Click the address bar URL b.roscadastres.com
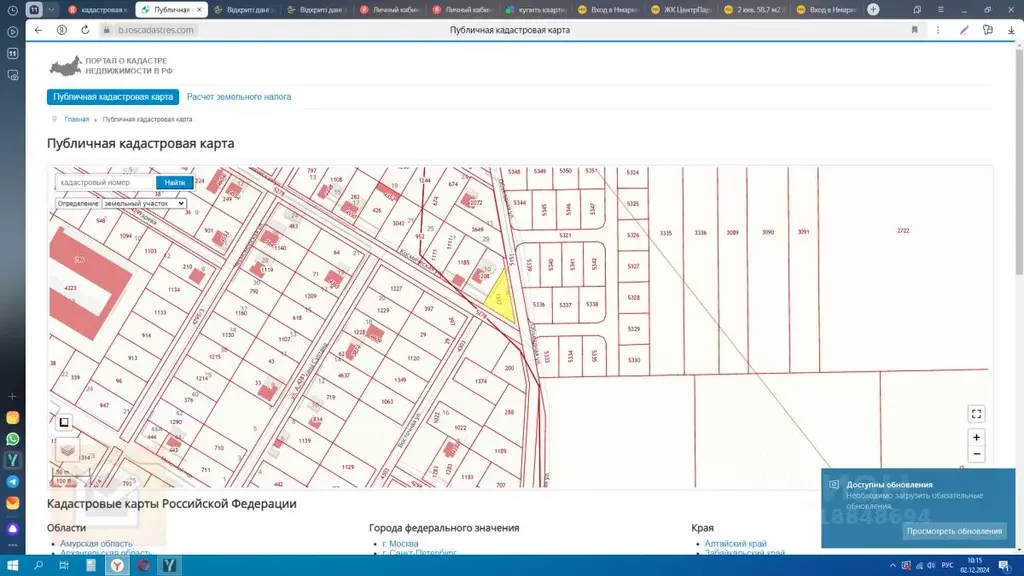 [x=155, y=30]
